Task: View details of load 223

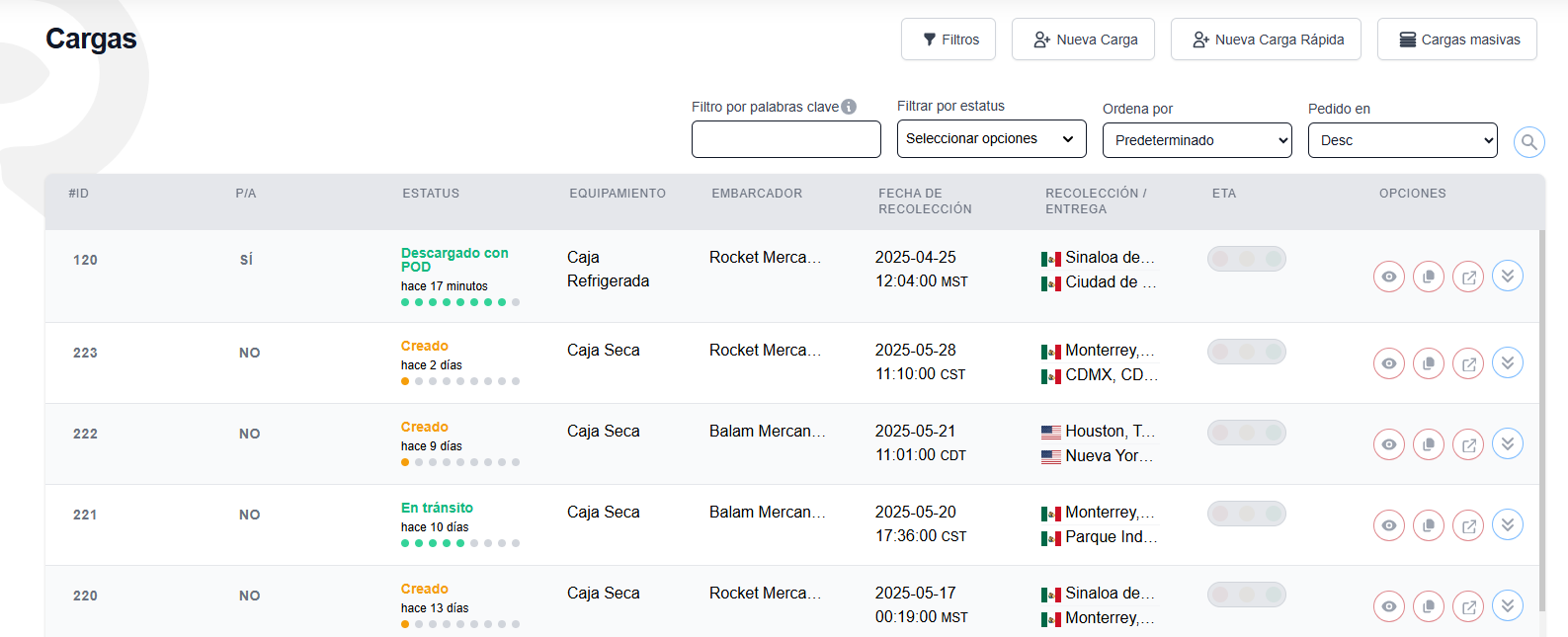Action: 1389,363
